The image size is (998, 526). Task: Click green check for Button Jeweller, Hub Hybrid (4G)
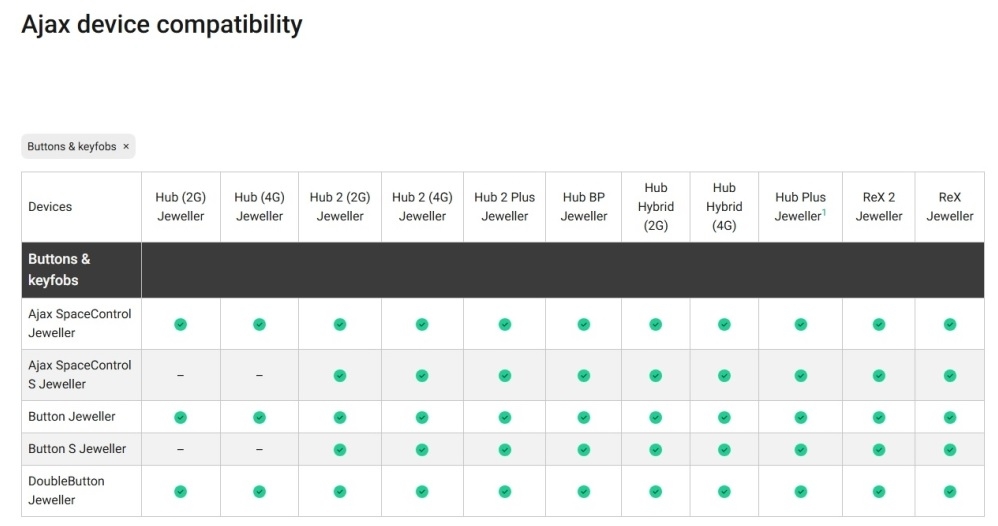pos(724,417)
